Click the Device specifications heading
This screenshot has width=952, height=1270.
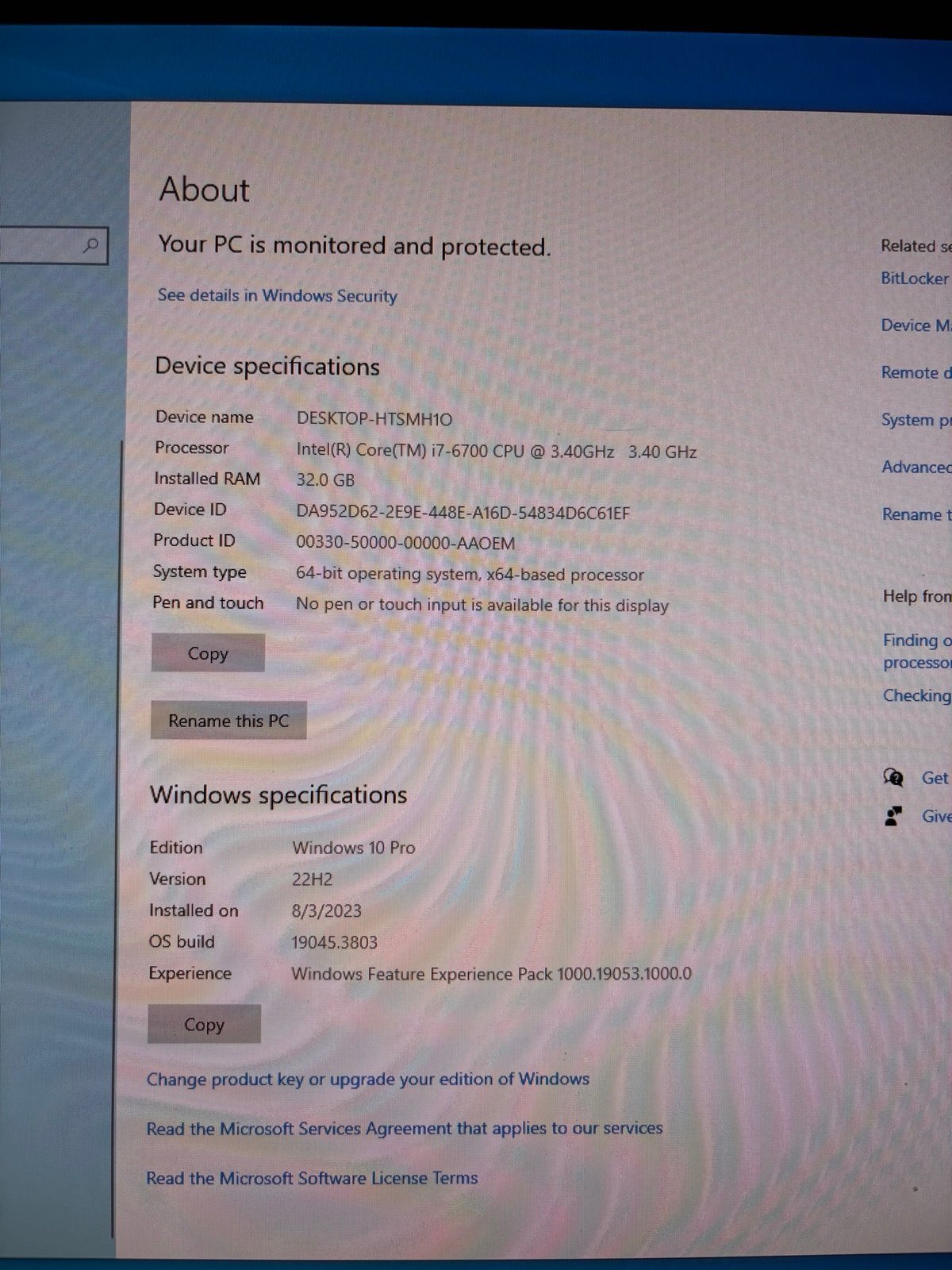coord(267,367)
